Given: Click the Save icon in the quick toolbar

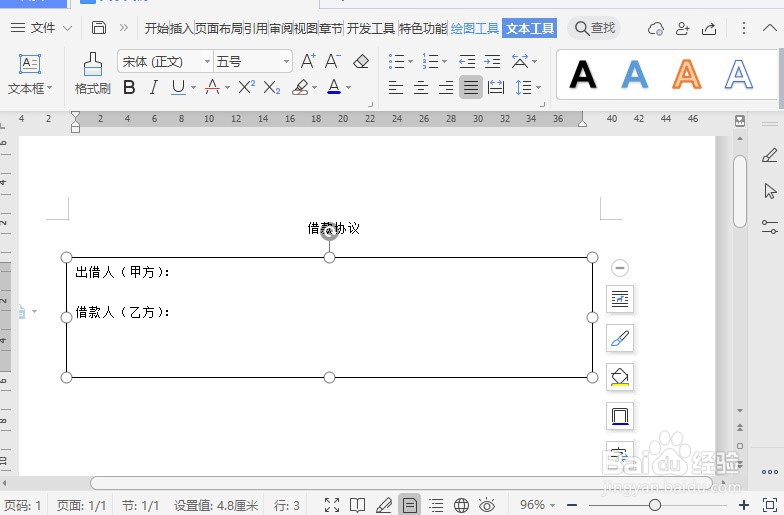Looking at the screenshot, I should (98, 28).
